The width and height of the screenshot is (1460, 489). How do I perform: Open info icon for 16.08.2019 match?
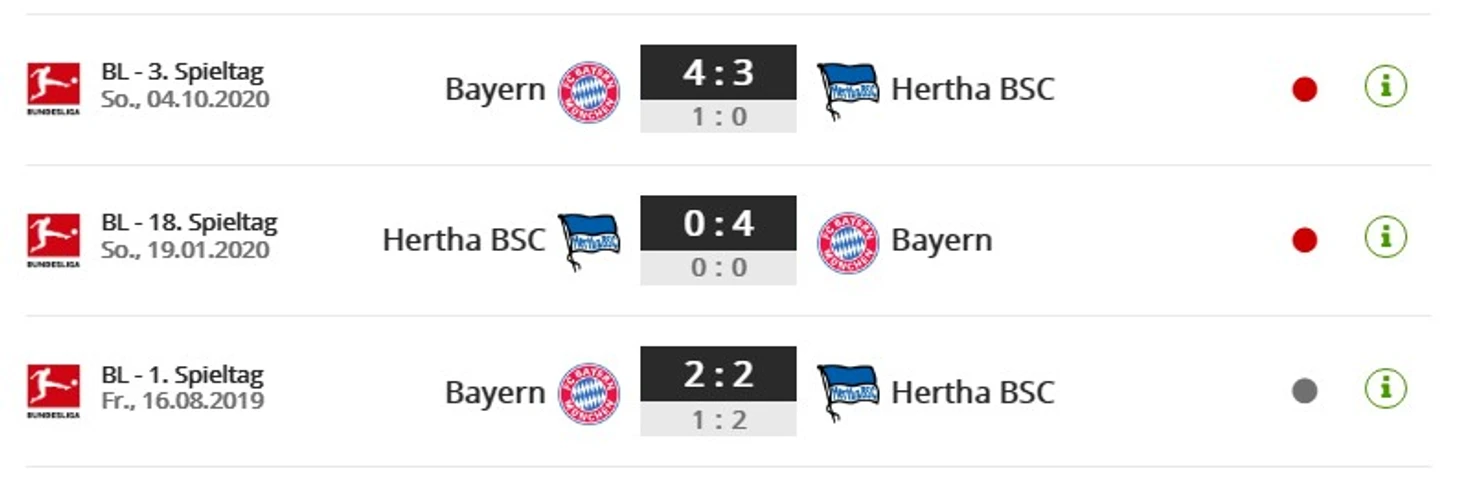point(1385,389)
